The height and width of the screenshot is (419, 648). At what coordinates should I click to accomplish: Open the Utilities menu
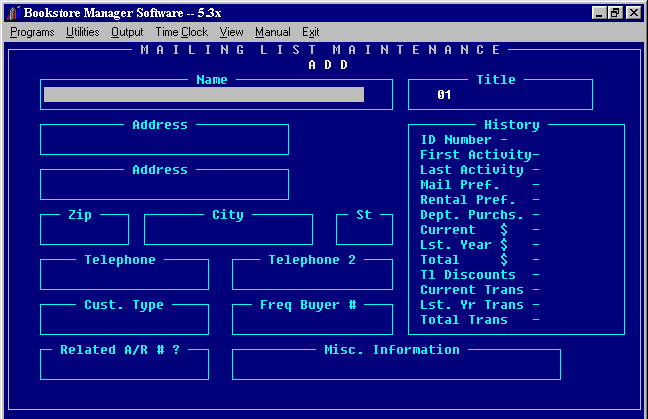tap(83, 32)
